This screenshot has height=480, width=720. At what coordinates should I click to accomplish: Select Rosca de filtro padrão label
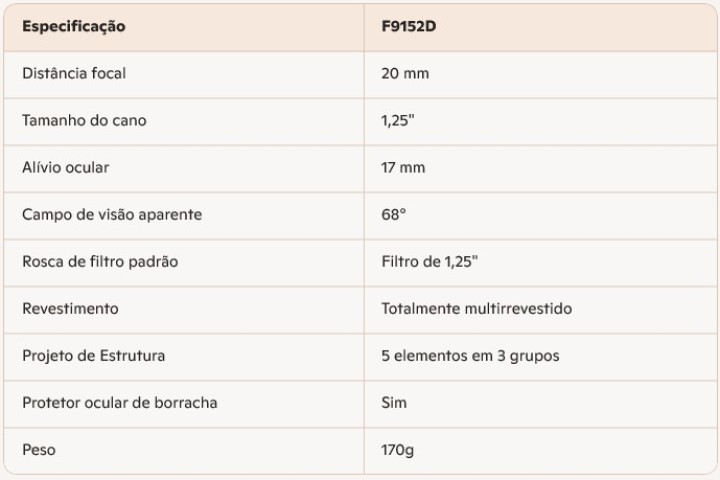100,261
